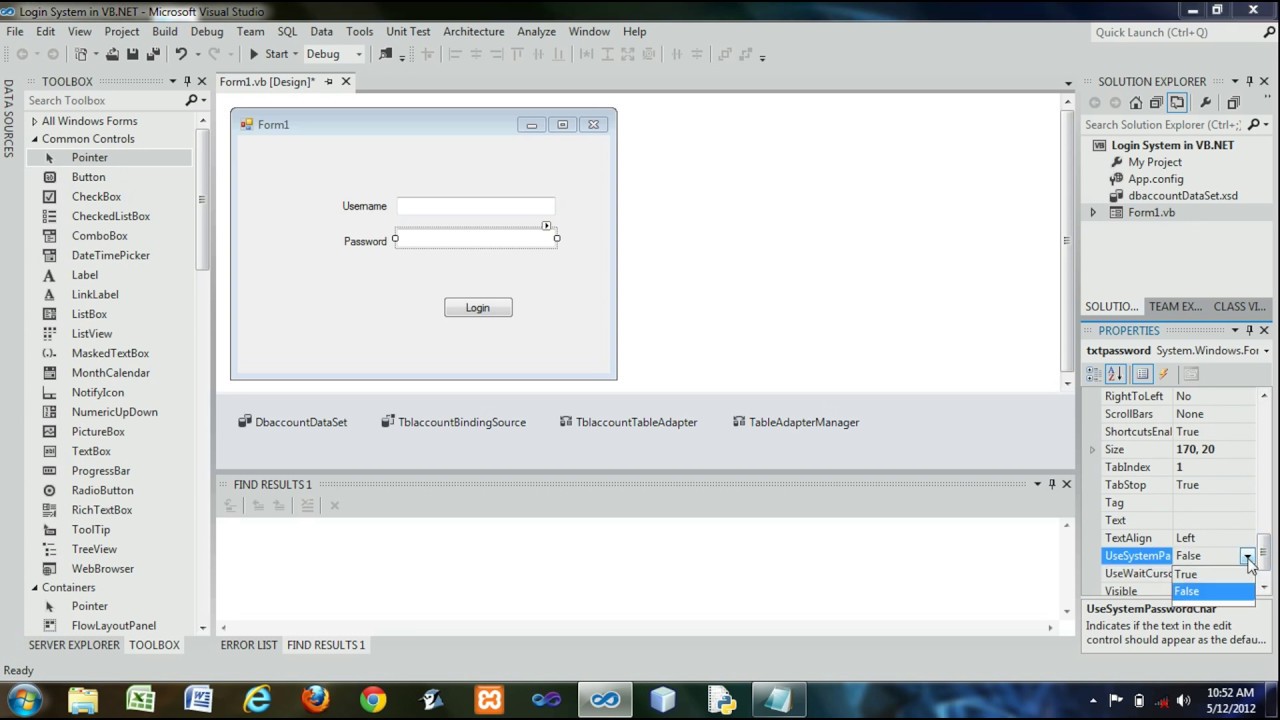Viewport: 1280px width, 720px height.
Task: Pin the Toolbox panel
Action: tap(187, 81)
